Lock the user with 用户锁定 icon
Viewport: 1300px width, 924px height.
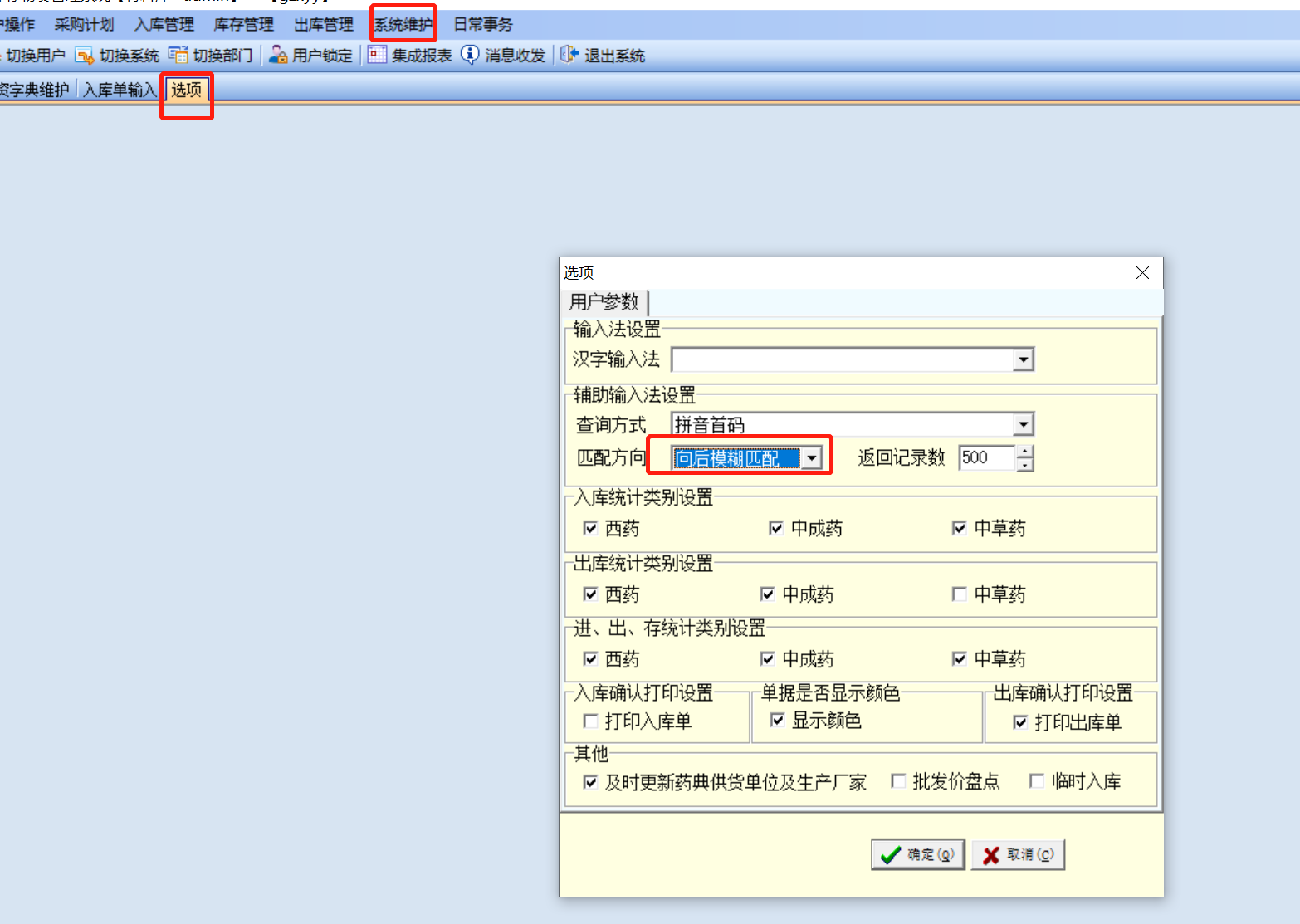278,56
